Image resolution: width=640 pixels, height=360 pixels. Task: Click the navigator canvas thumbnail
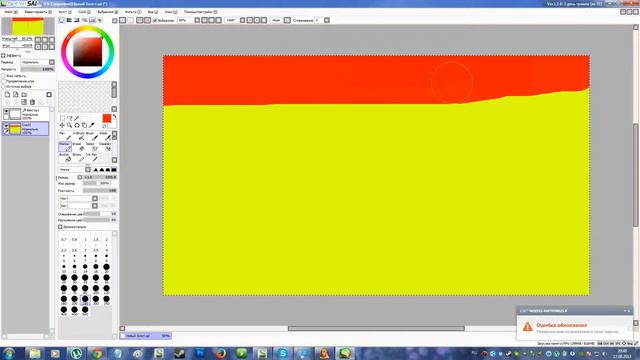point(28,27)
